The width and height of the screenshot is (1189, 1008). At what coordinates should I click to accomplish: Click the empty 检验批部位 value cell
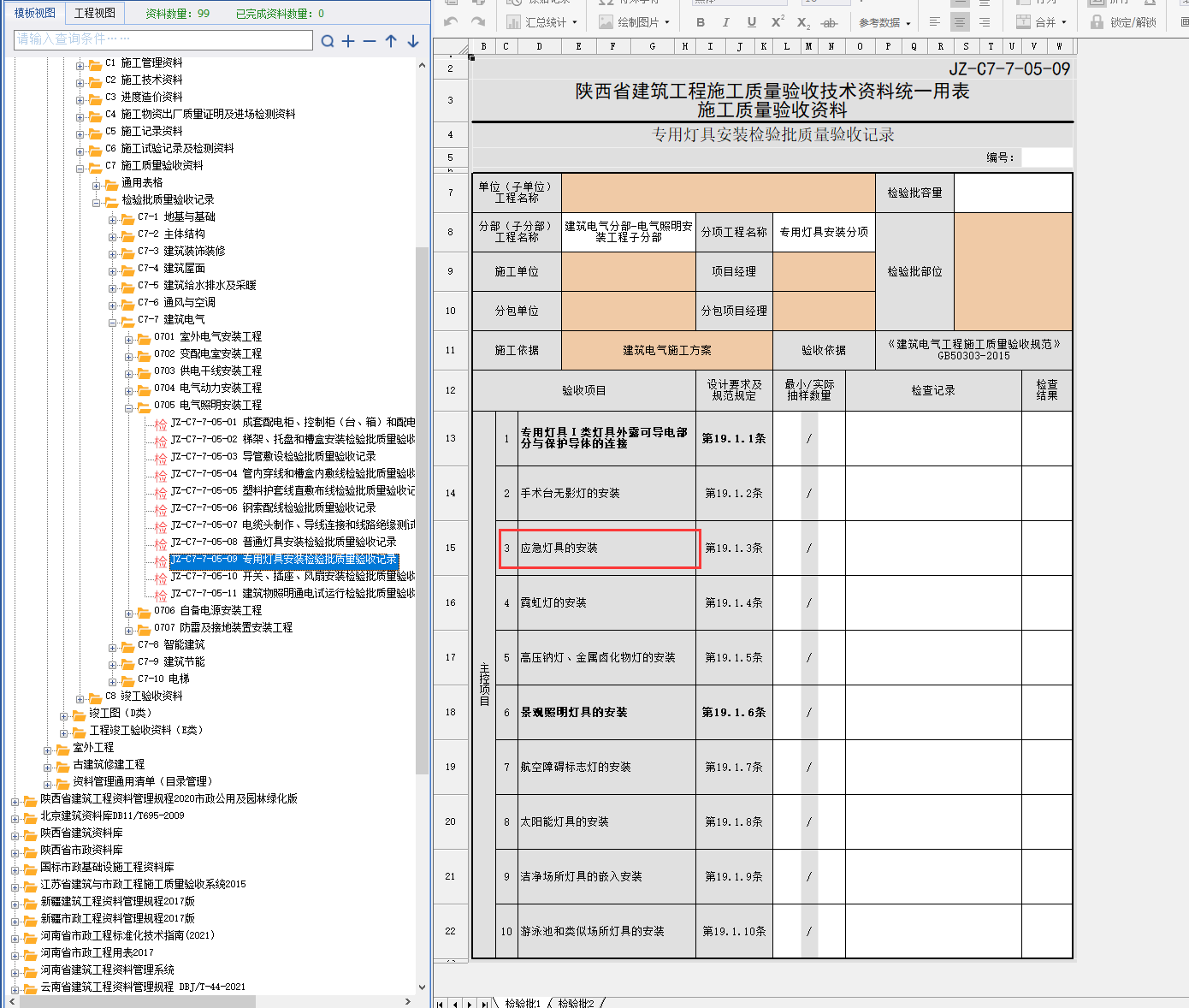(x=1013, y=271)
